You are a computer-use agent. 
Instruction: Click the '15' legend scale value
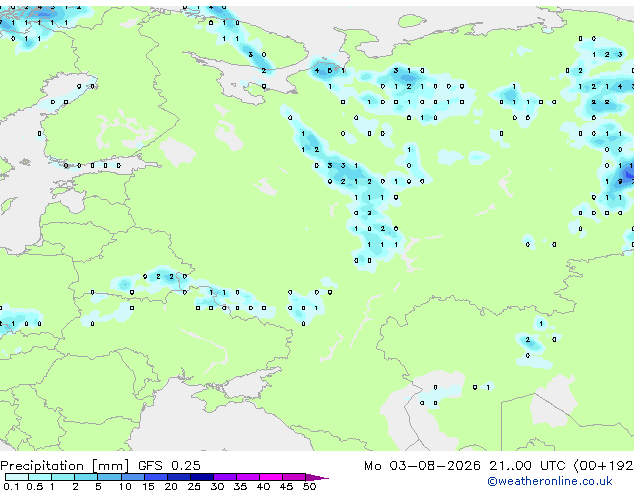(x=148, y=486)
